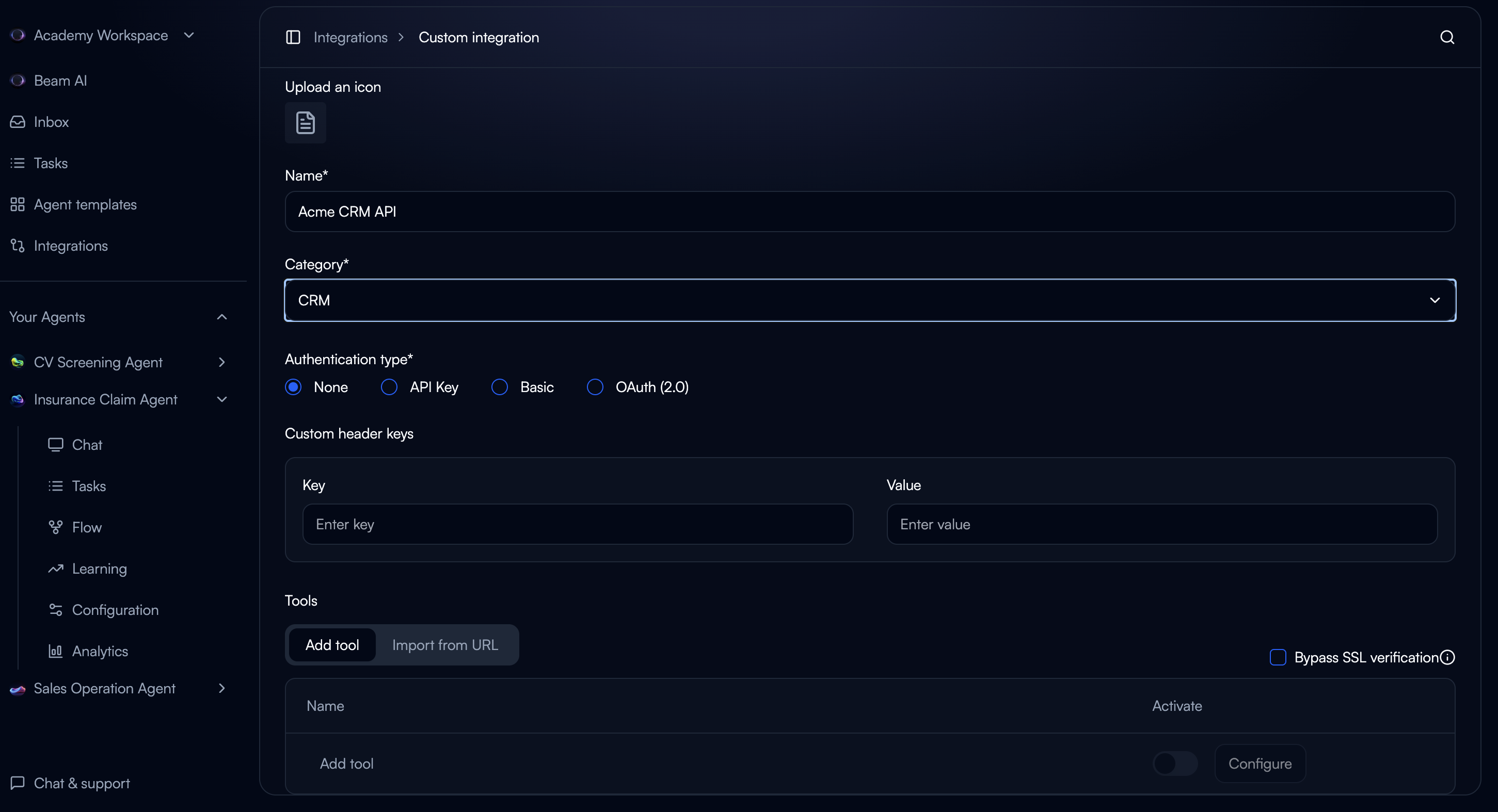1498x812 pixels.
Task: Select API Key authentication type
Action: (389, 387)
